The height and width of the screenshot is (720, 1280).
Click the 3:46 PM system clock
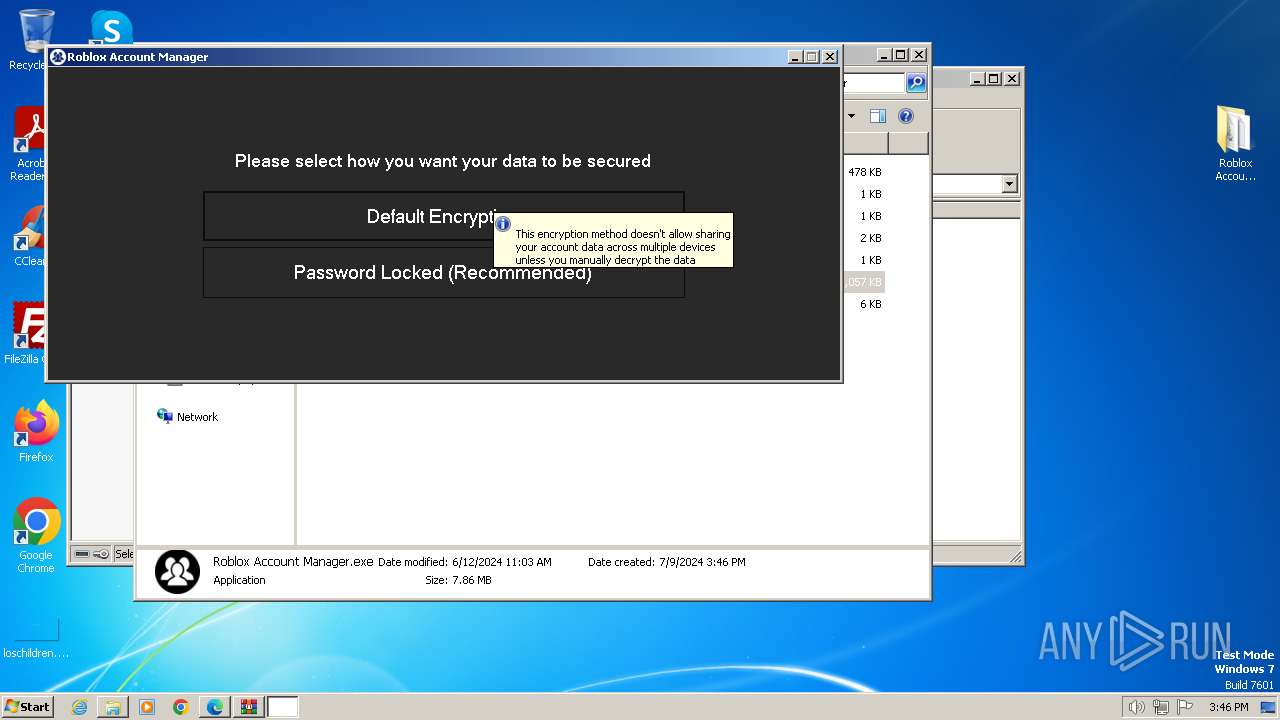[x=1228, y=707]
